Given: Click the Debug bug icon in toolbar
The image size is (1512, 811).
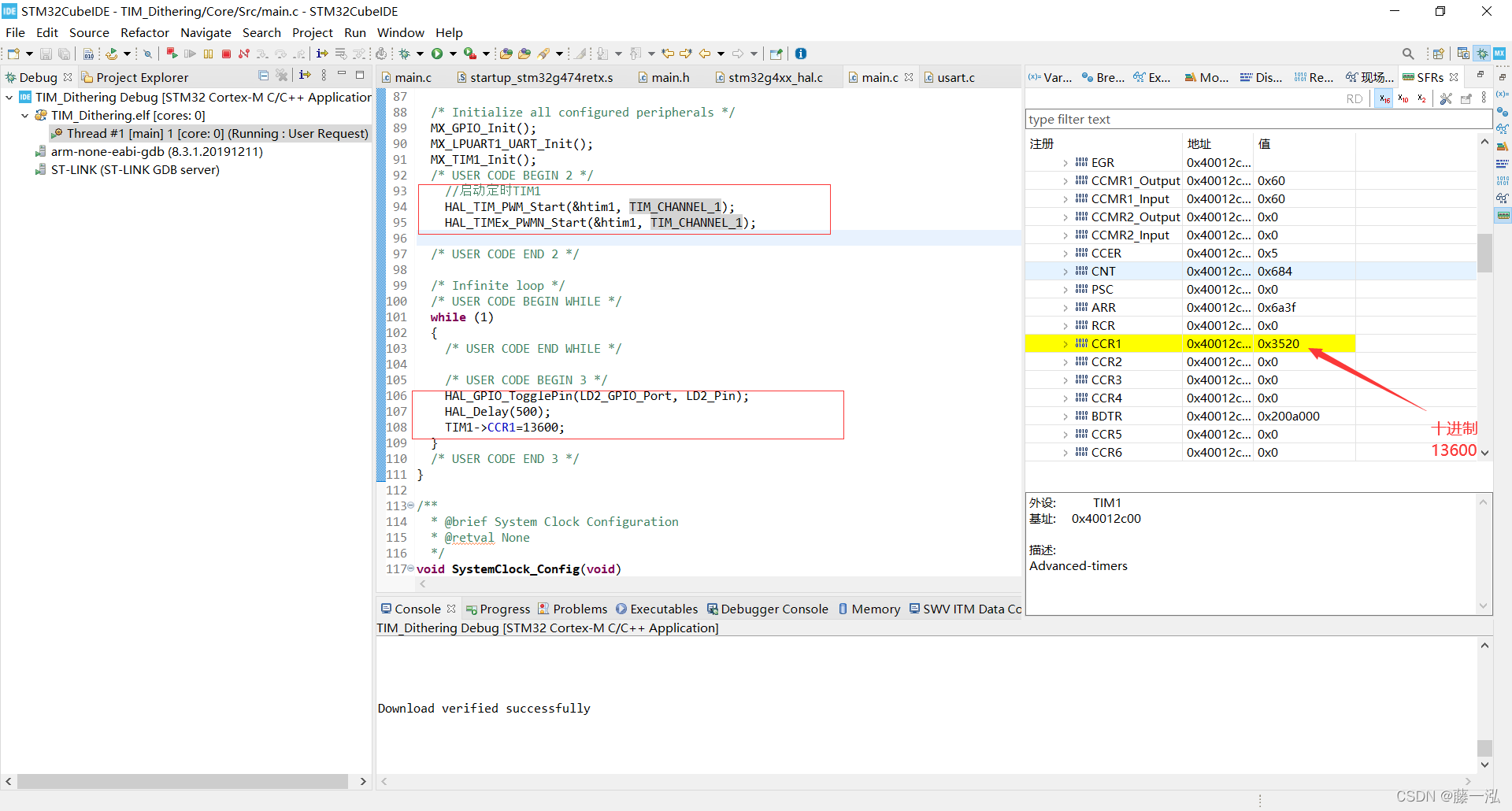Looking at the screenshot, I should (404, 54).
